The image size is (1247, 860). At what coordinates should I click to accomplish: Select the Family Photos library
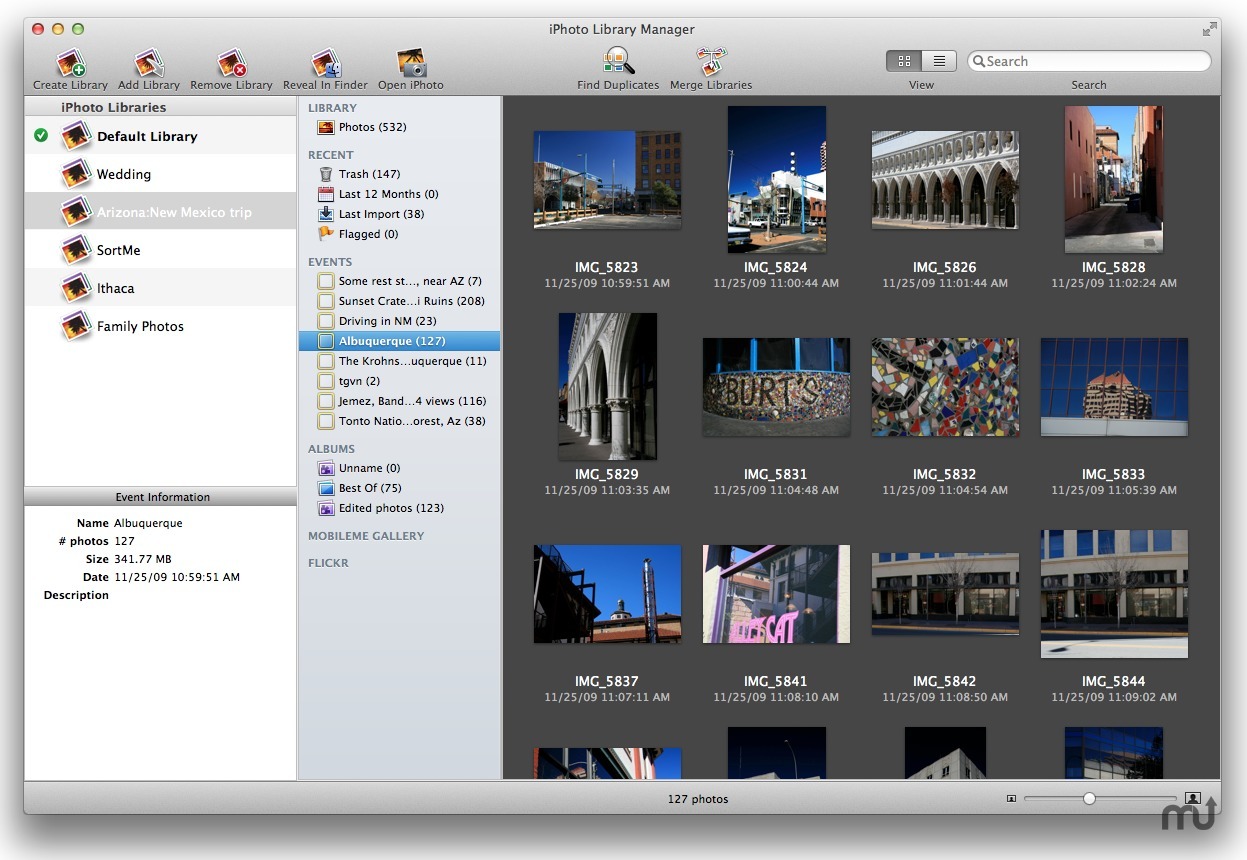click(x=140, y=326)
